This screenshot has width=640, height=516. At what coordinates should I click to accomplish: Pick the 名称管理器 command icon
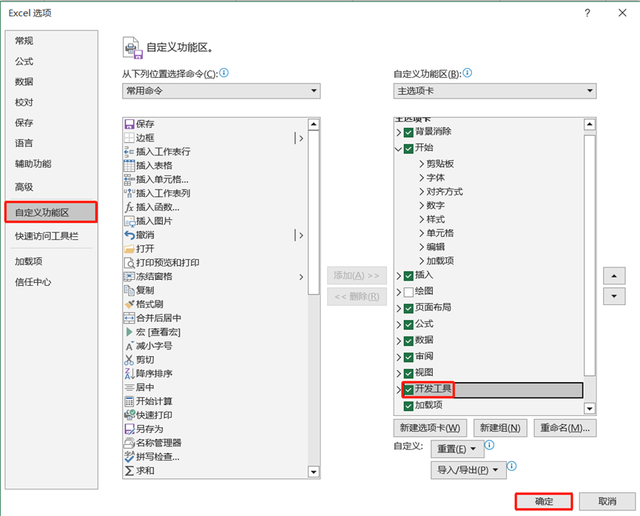click(x=129, y=443)
